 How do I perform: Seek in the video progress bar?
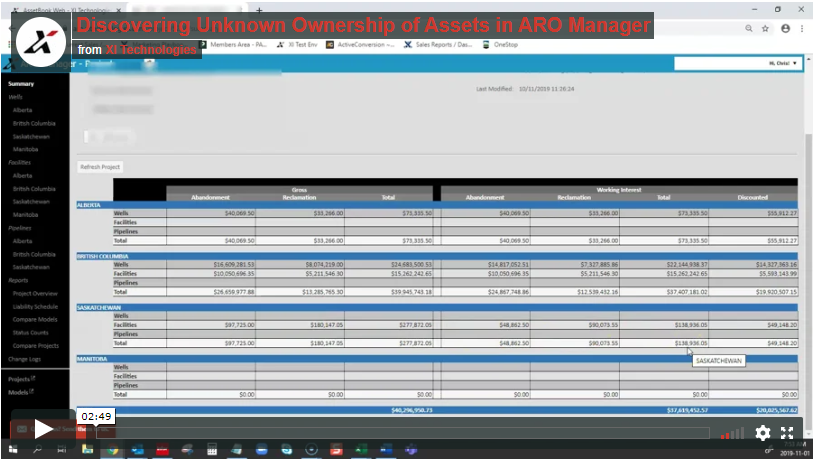tap(403, 433)
